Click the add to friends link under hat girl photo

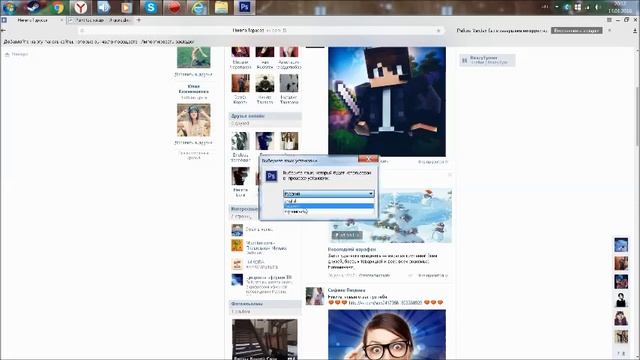coord(193,142)
